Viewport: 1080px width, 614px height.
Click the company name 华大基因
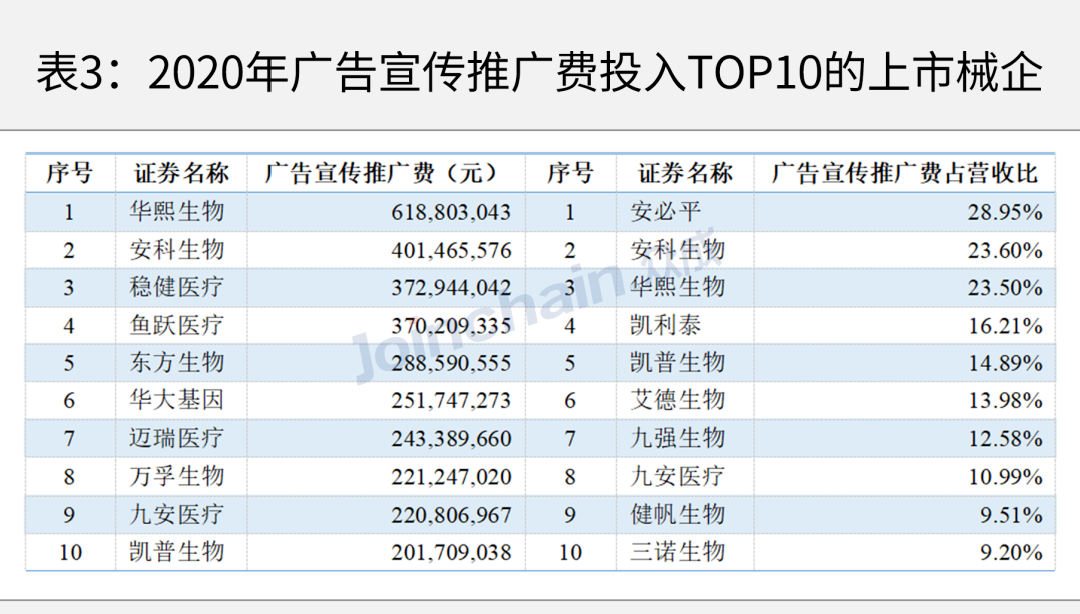click(x=177, y=400)
